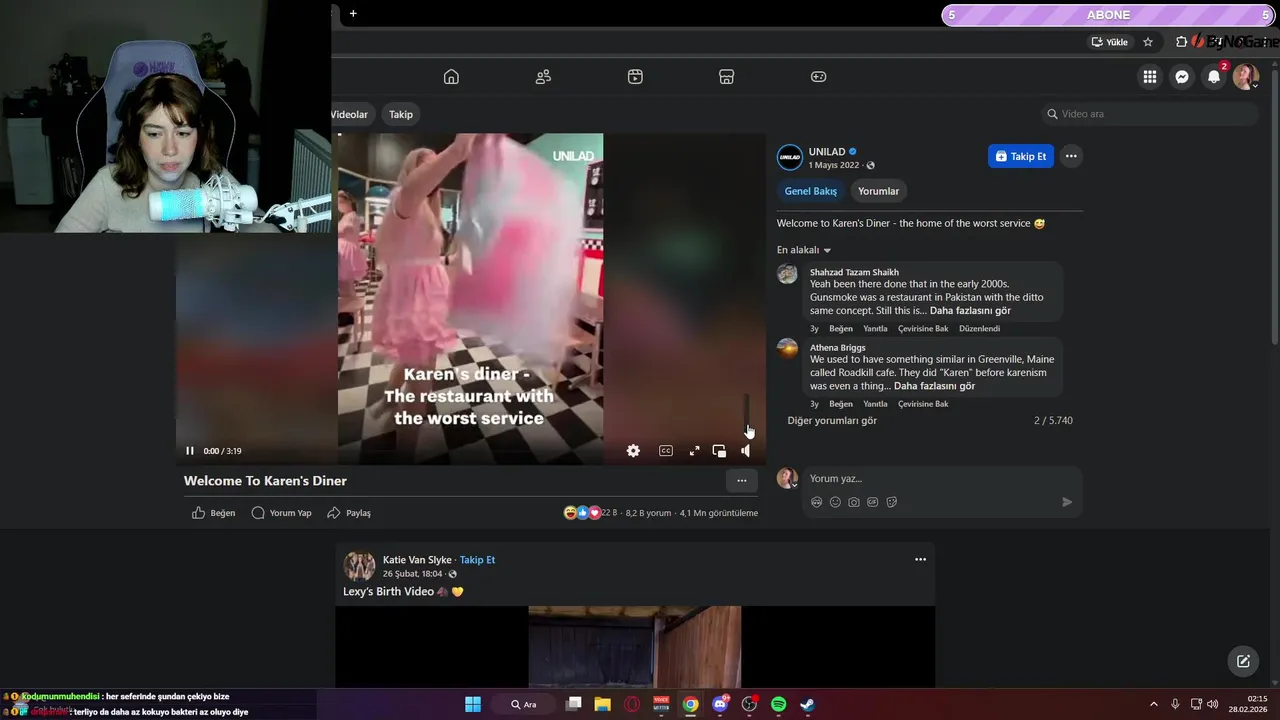Go to Facebook Home icon

451,77
